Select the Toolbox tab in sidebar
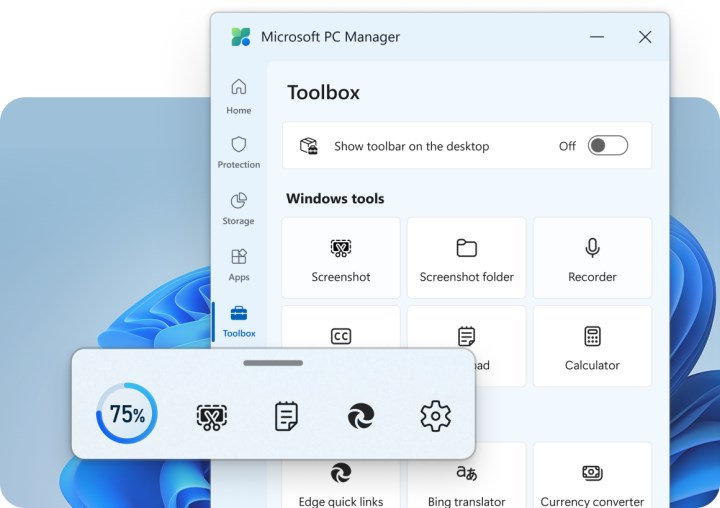 [239, 321]
